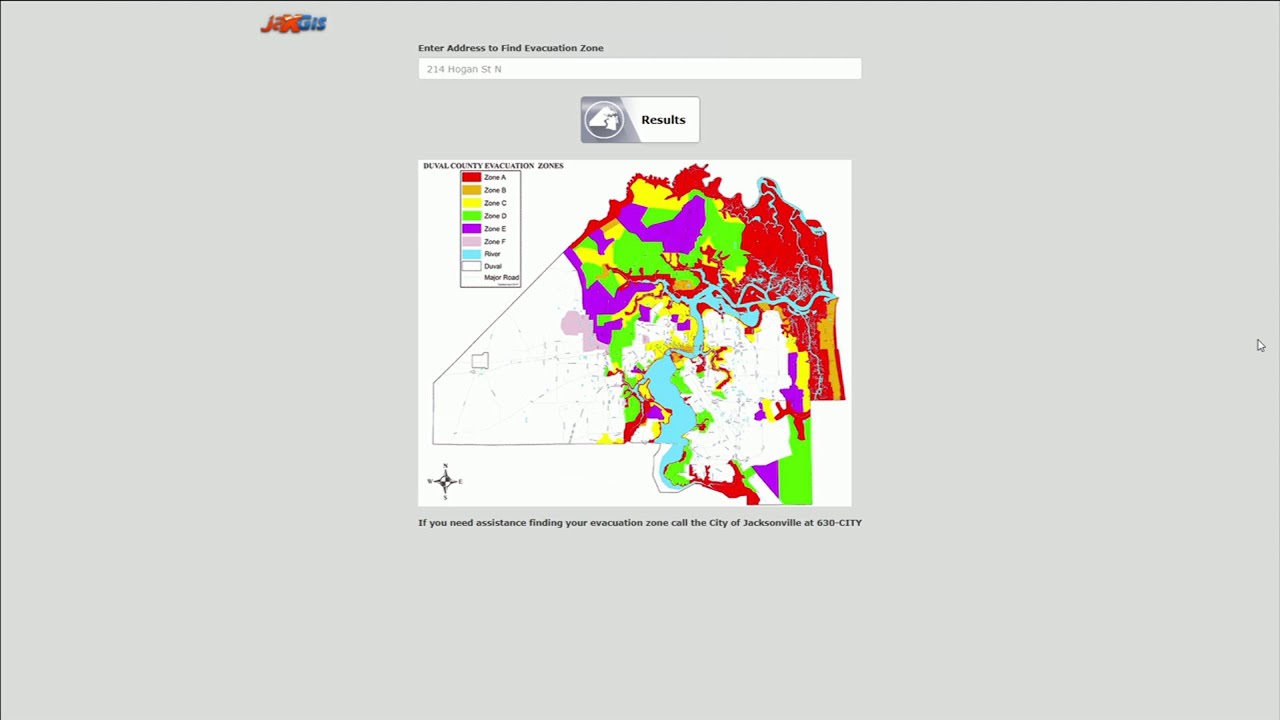The width and height of the screenshot is (1280, 720).
Task: Click the Zone A red legend swatch
Action: point(471,177)
